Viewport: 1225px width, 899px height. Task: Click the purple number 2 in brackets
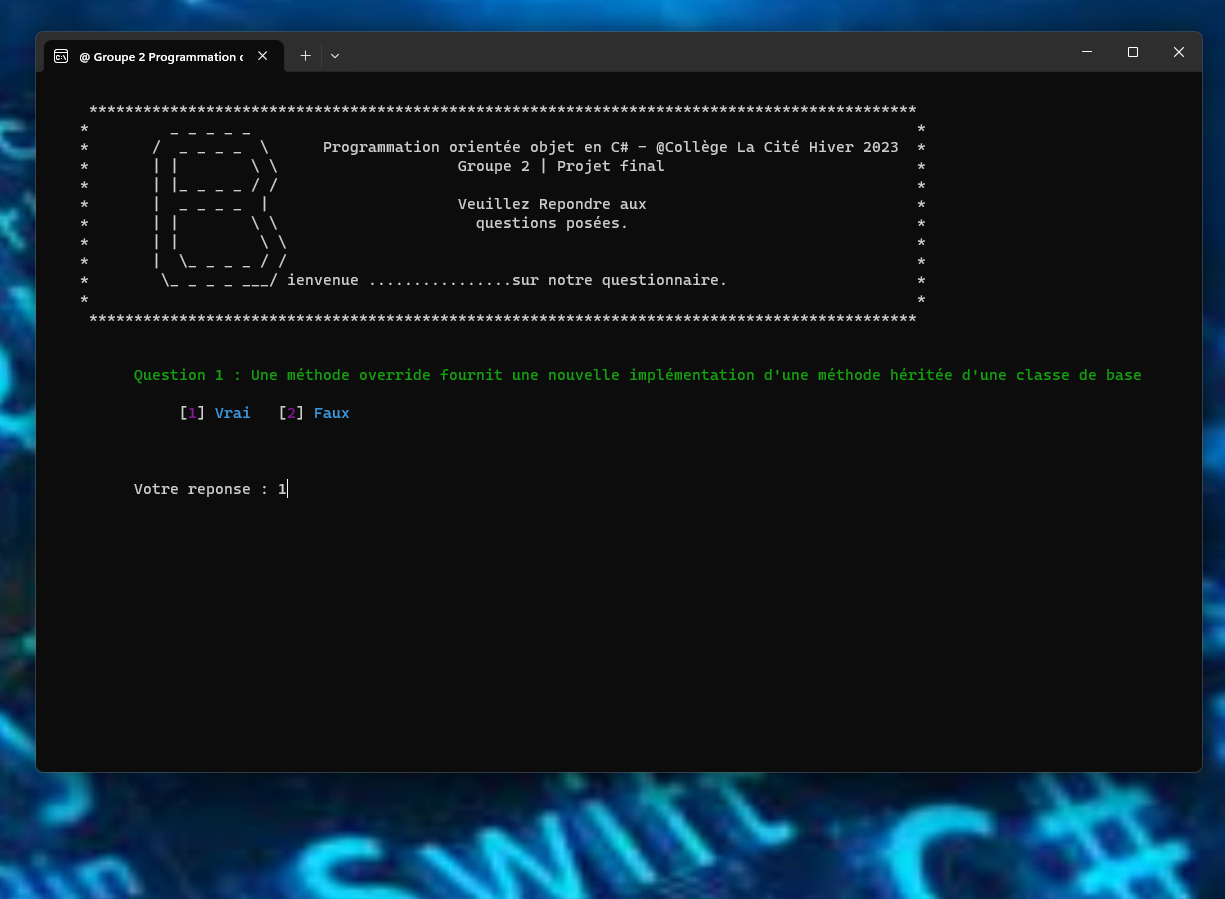(x=291, y=413)
